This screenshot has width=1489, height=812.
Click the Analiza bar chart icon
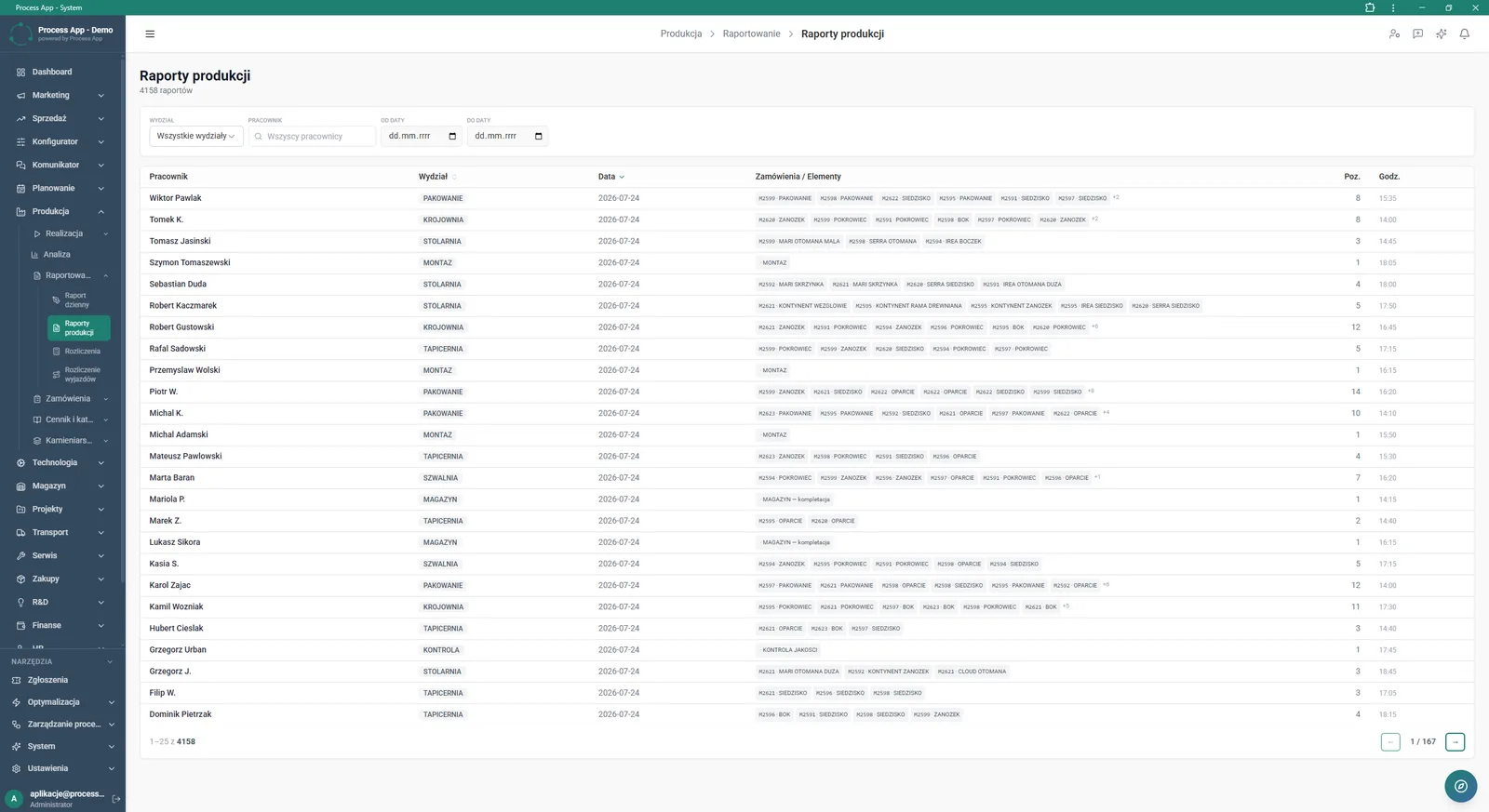[x=35, y=254]
